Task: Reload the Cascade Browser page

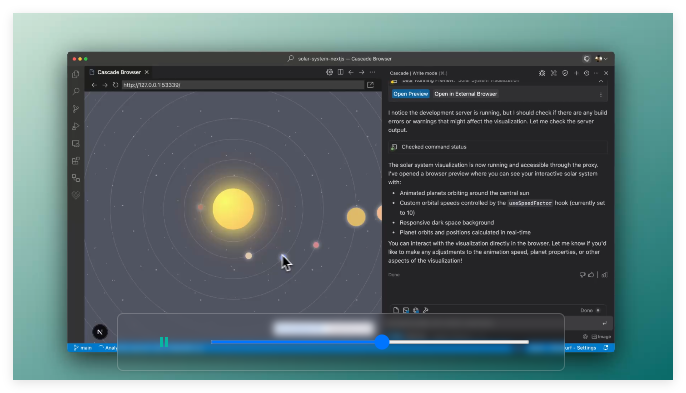Action: point(116,85)
